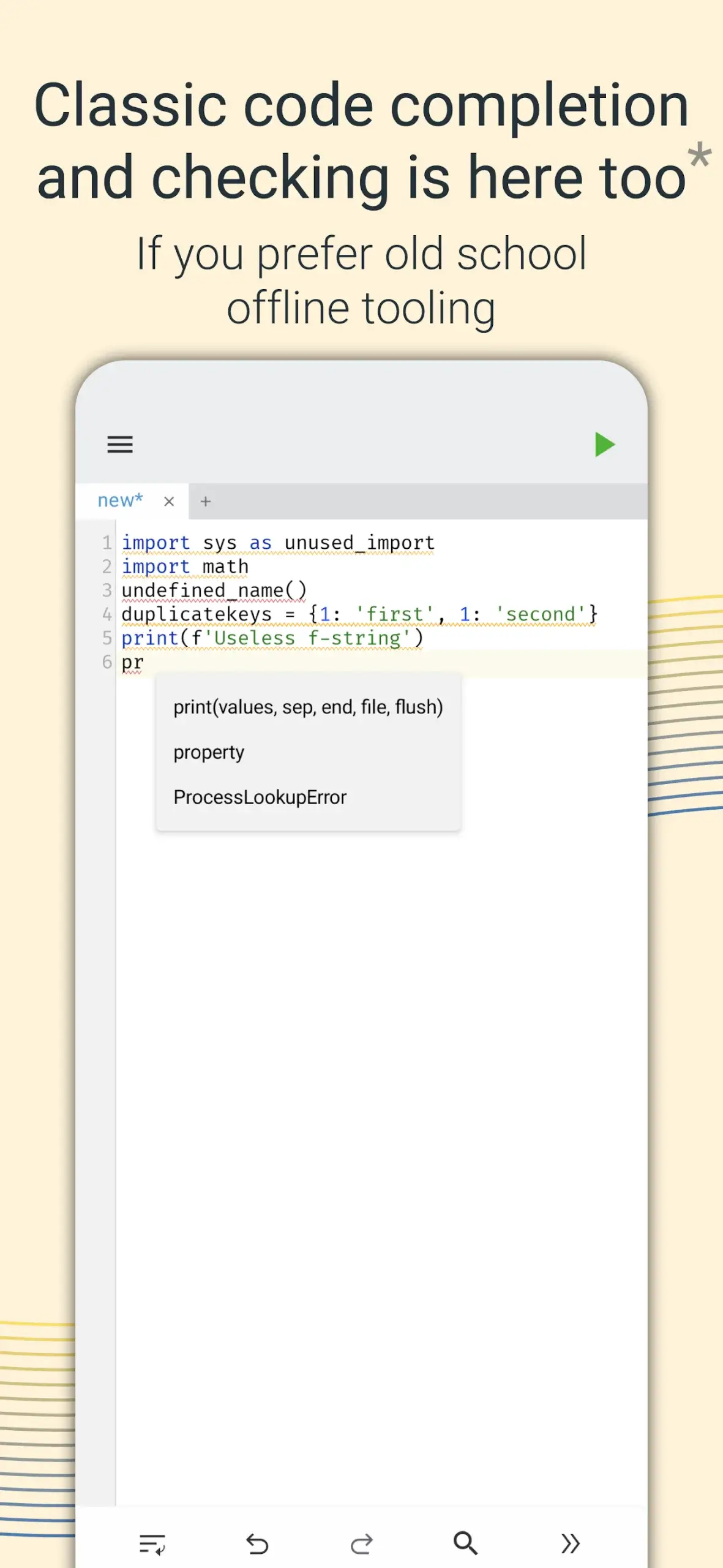Viewport: 723px width, 1568px height.
Task: Expand more toolbar options with double chevron
Action: coord(570,1543)
